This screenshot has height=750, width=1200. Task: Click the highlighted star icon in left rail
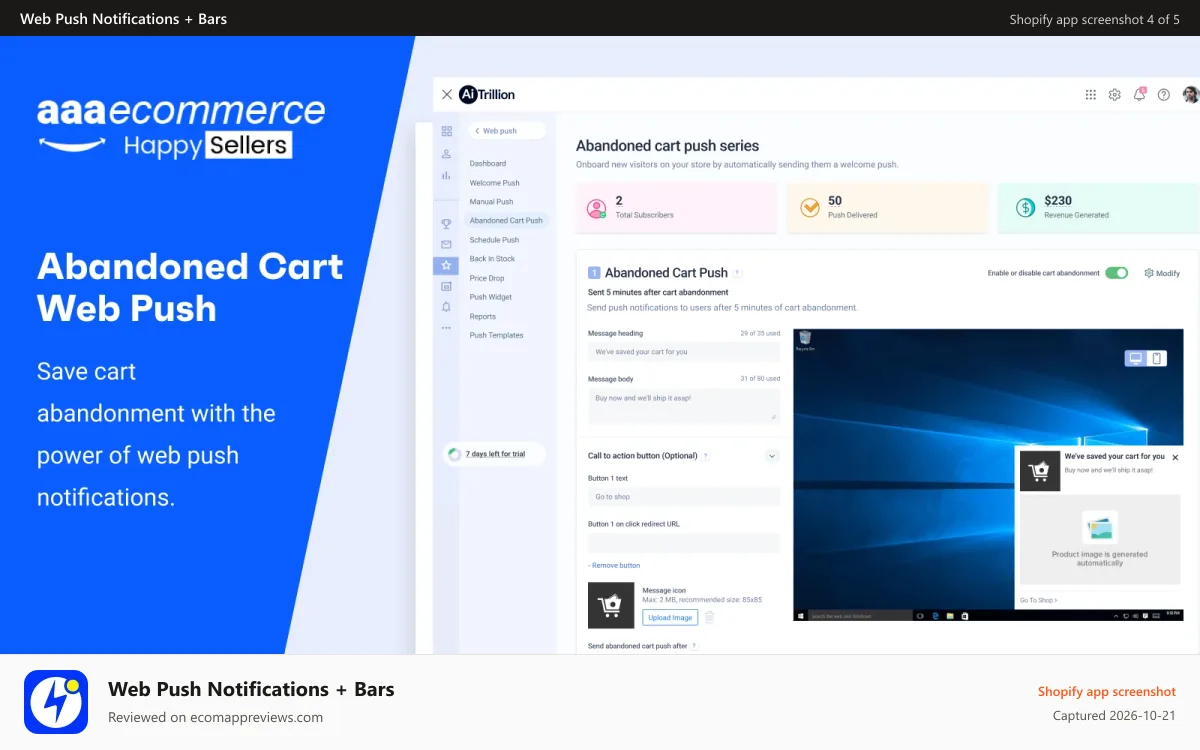446,265
